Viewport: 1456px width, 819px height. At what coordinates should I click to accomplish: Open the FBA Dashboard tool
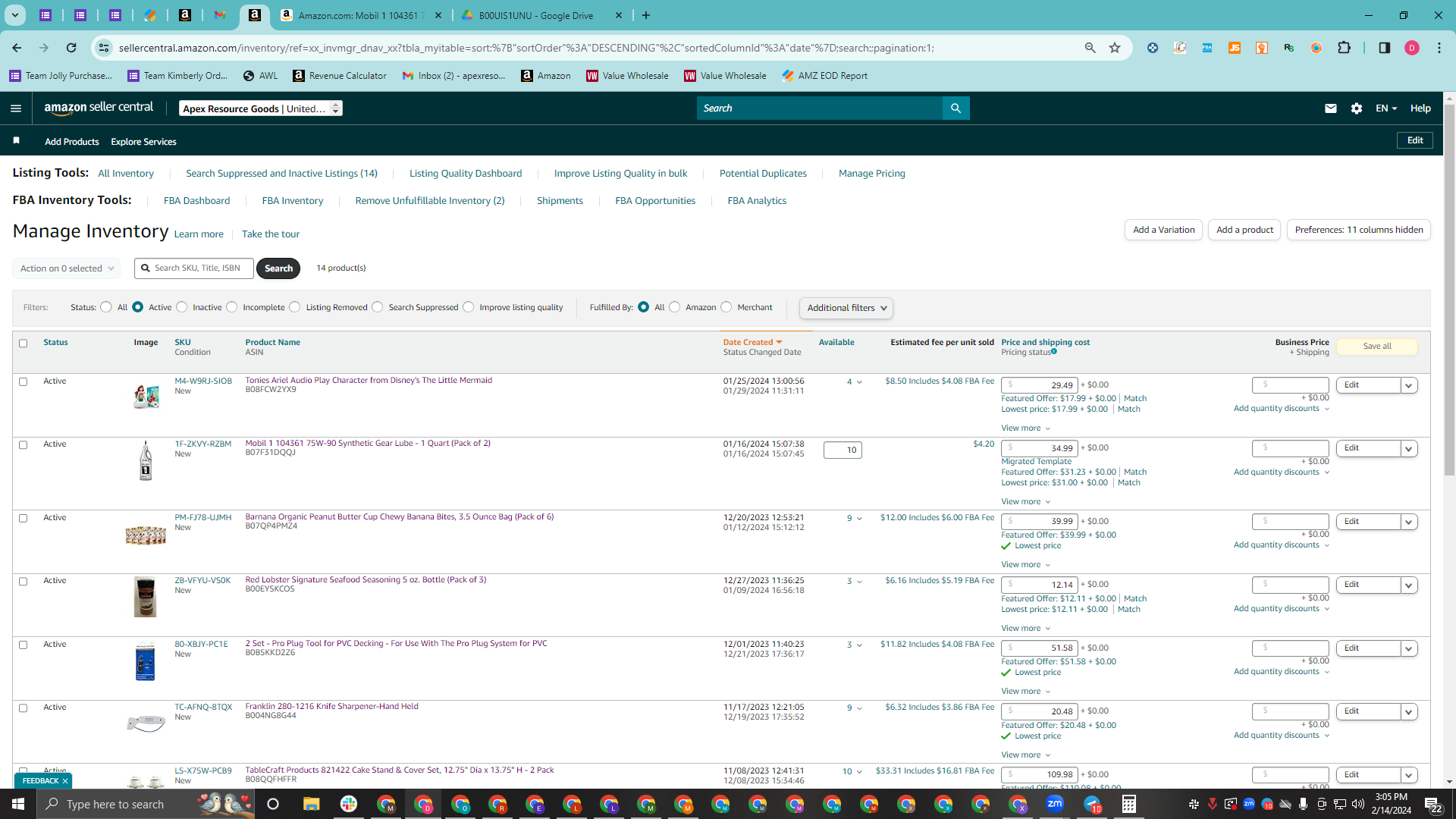(196, 201)
